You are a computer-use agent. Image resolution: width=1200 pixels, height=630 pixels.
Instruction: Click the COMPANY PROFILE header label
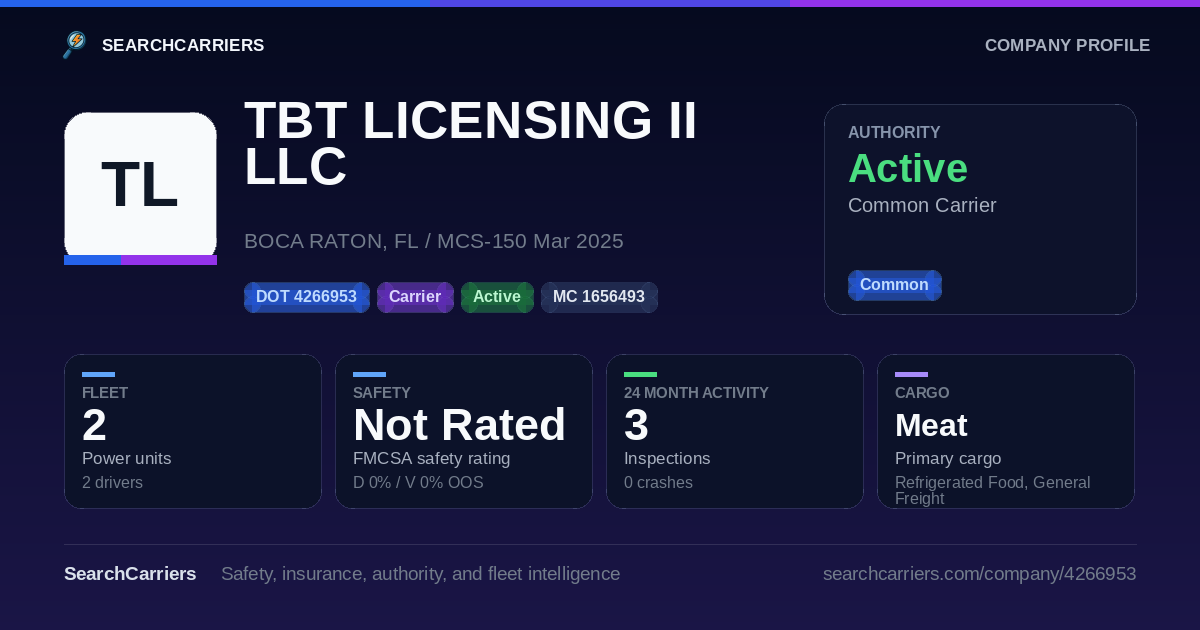point(1067,45)
